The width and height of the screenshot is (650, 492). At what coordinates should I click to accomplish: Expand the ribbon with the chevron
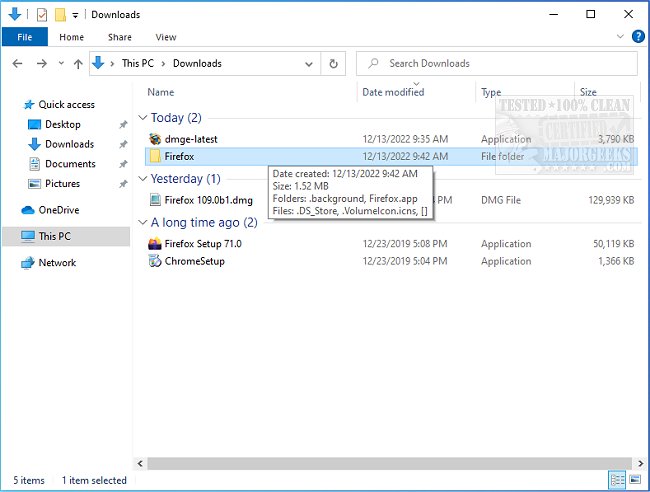coord(620,36)
